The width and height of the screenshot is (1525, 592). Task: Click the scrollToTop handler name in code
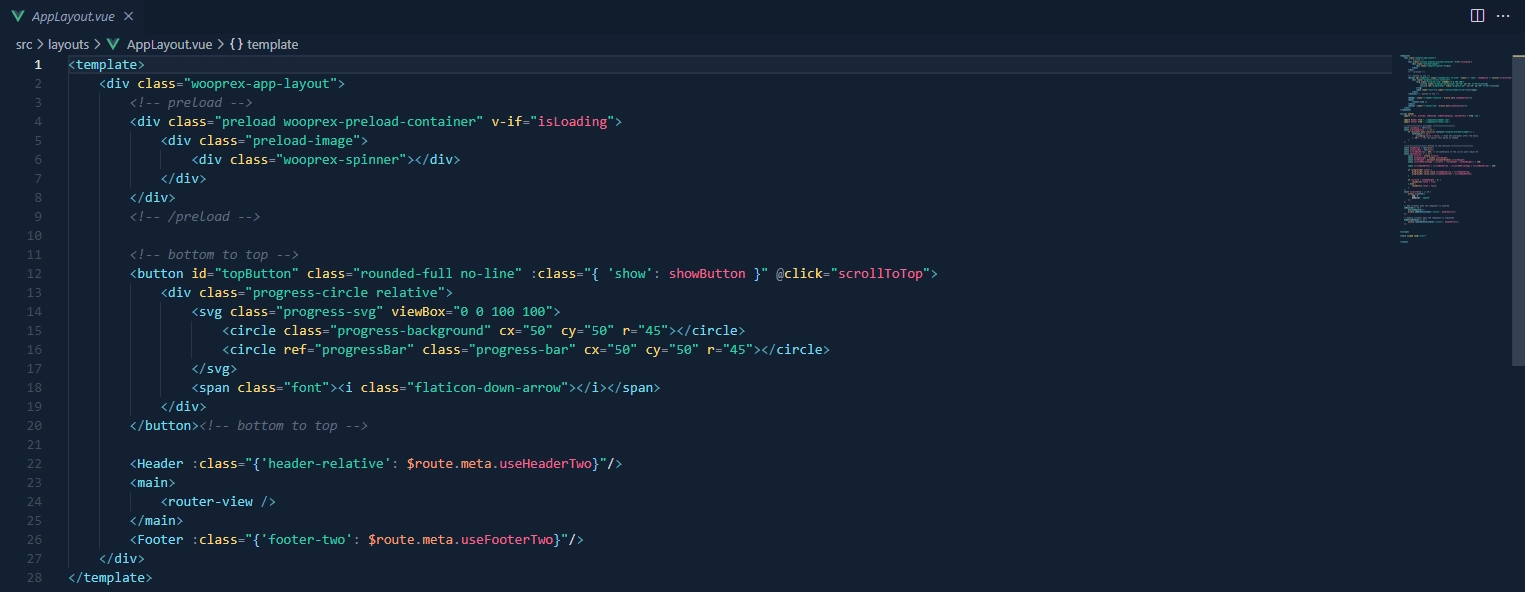pyautogui.click(x=880, y=273)
